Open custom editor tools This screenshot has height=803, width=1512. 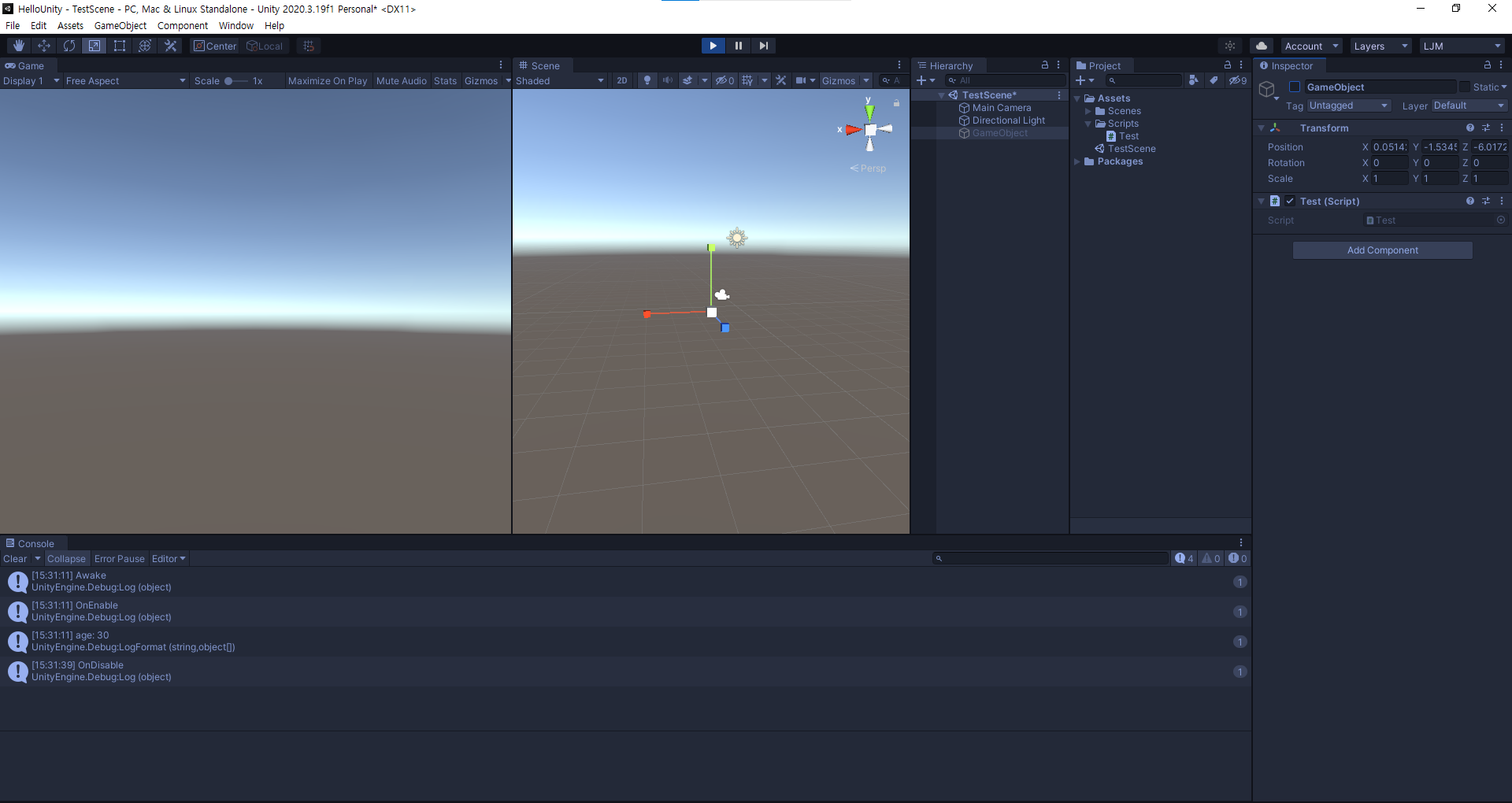[x=170, y=46]
